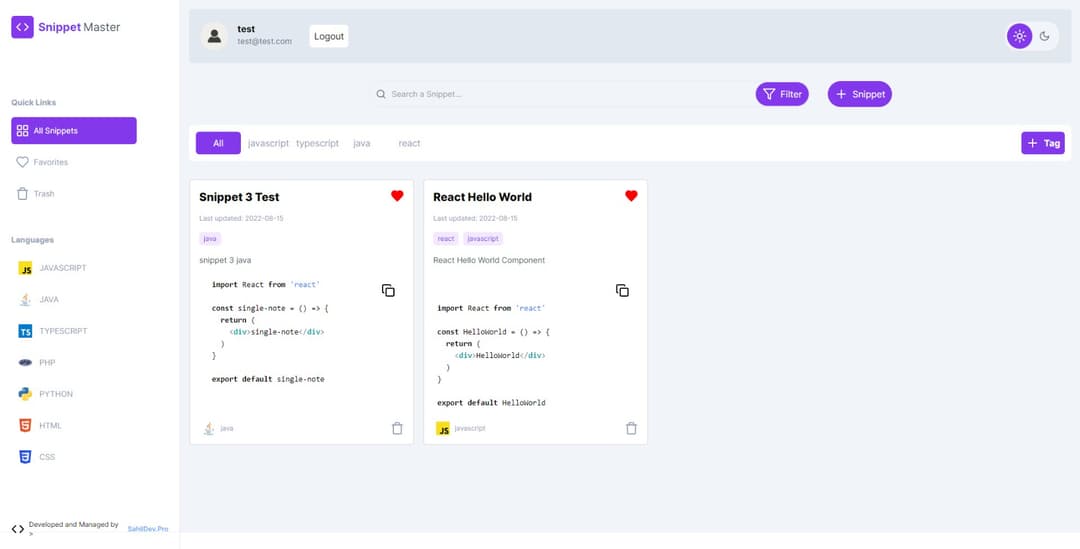Select the PHP language icon
Viewport: 1080px width, 549px height.
[25, 362]
